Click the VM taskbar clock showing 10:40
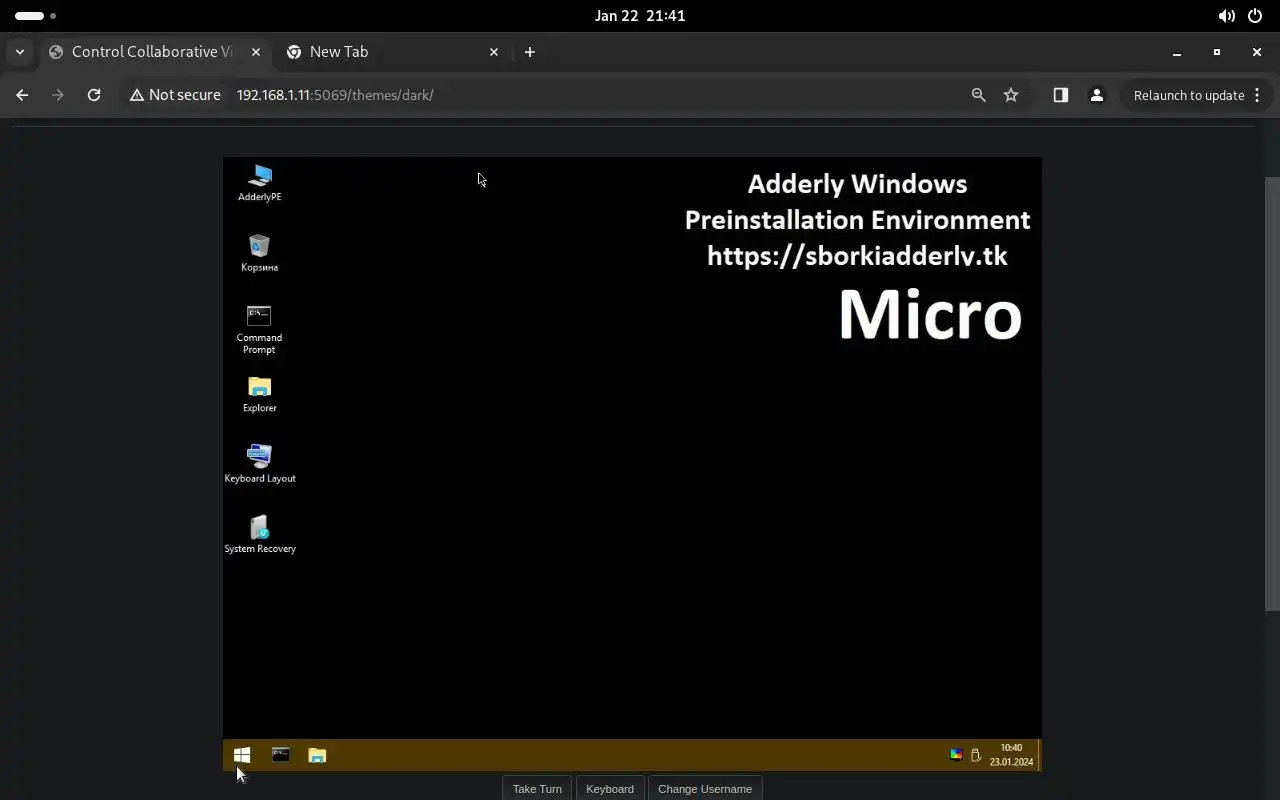The width and height of the screenshot is (1280, 800). (1011, 755)
